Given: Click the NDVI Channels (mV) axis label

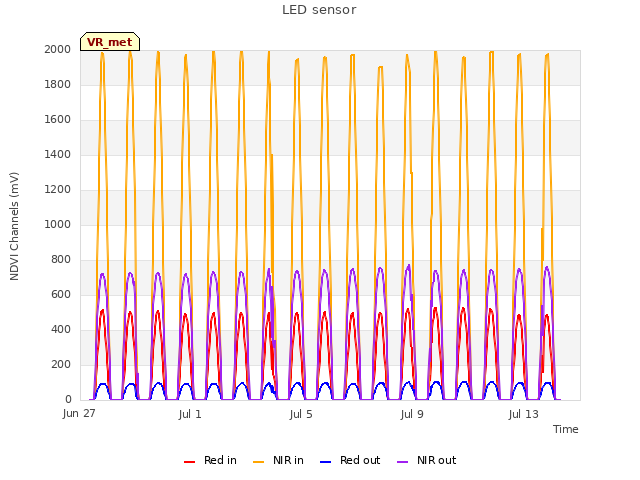Looking at the screenshot, I should click(14, 226).
